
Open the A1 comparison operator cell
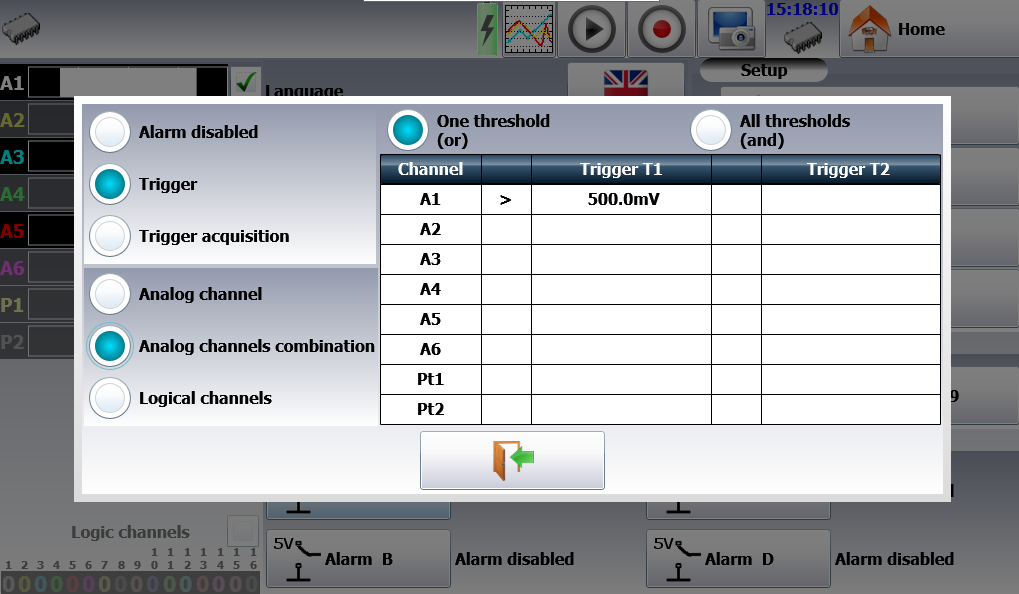pyautogui.click(x=506, y=200)
